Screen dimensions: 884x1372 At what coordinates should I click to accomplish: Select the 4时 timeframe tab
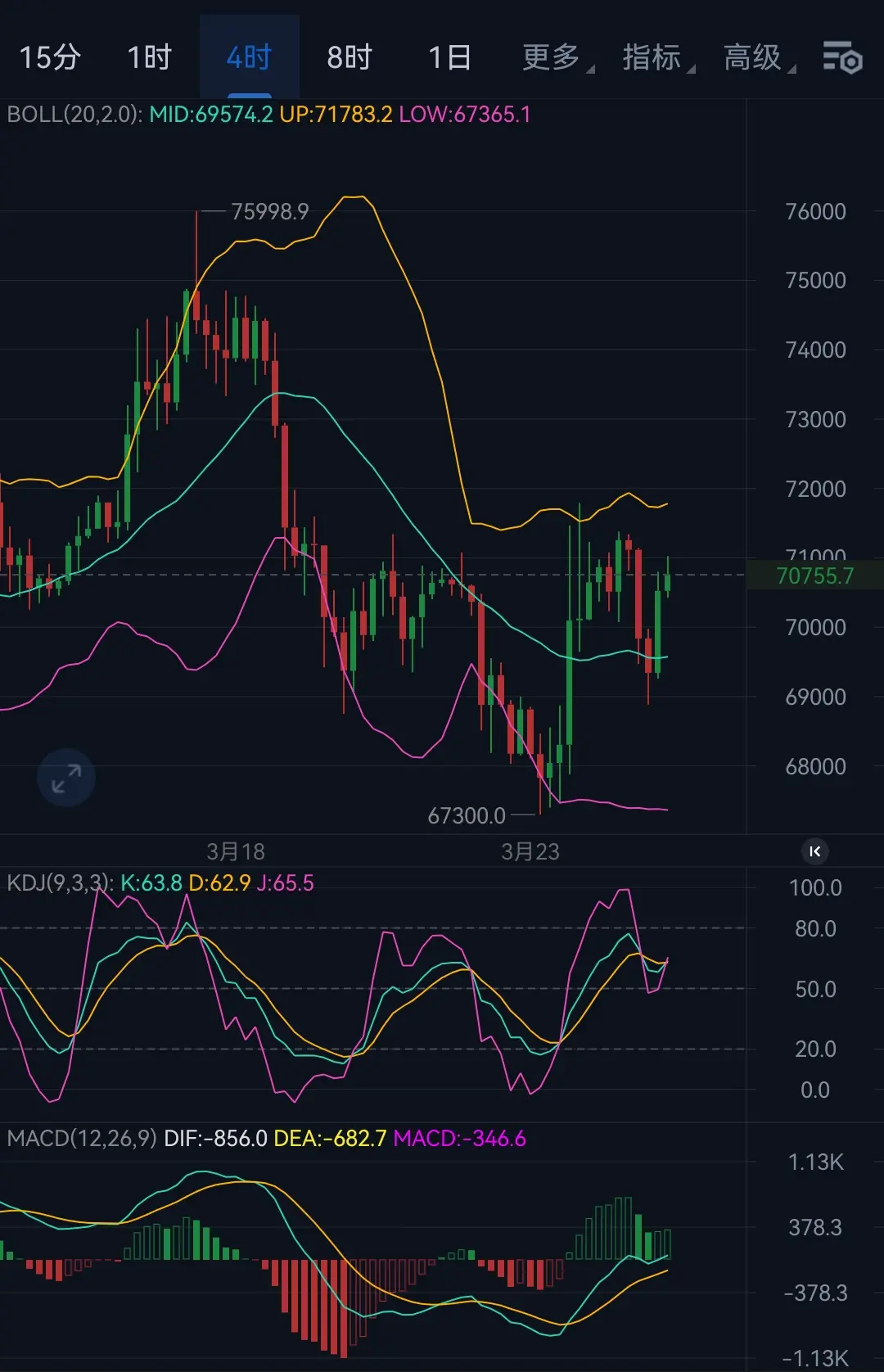click(x=250, y=57)
